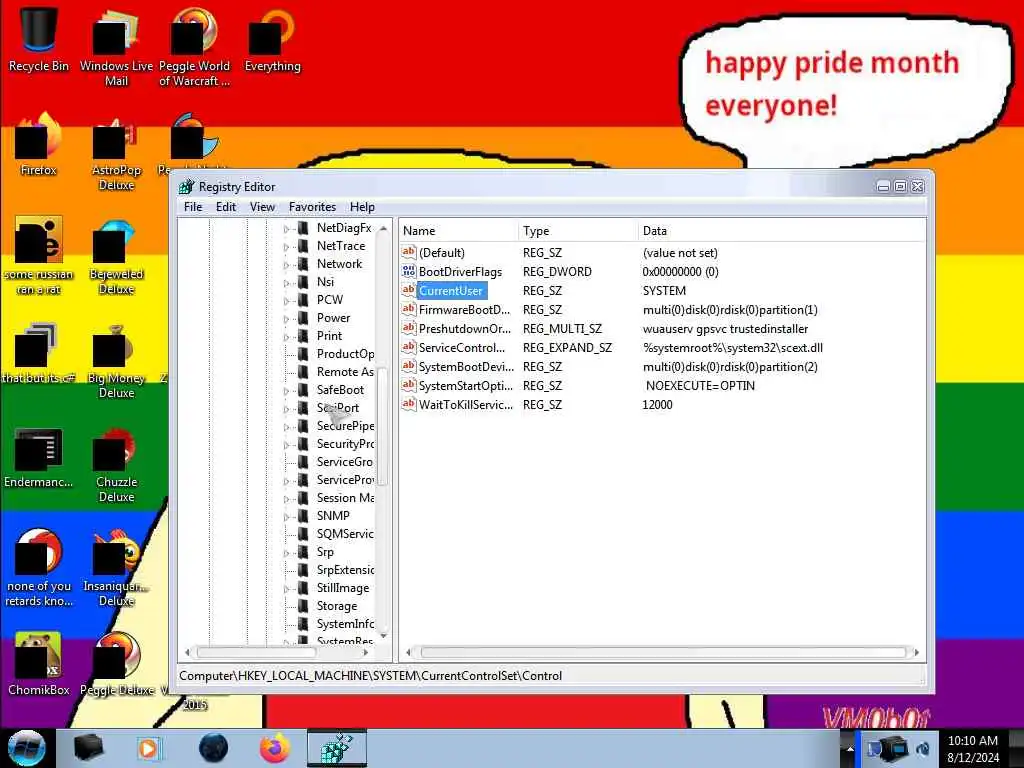Open Firefox from the taskbar
The height and width of the screenshot is (768, 1024).
(x=275, y=748)
